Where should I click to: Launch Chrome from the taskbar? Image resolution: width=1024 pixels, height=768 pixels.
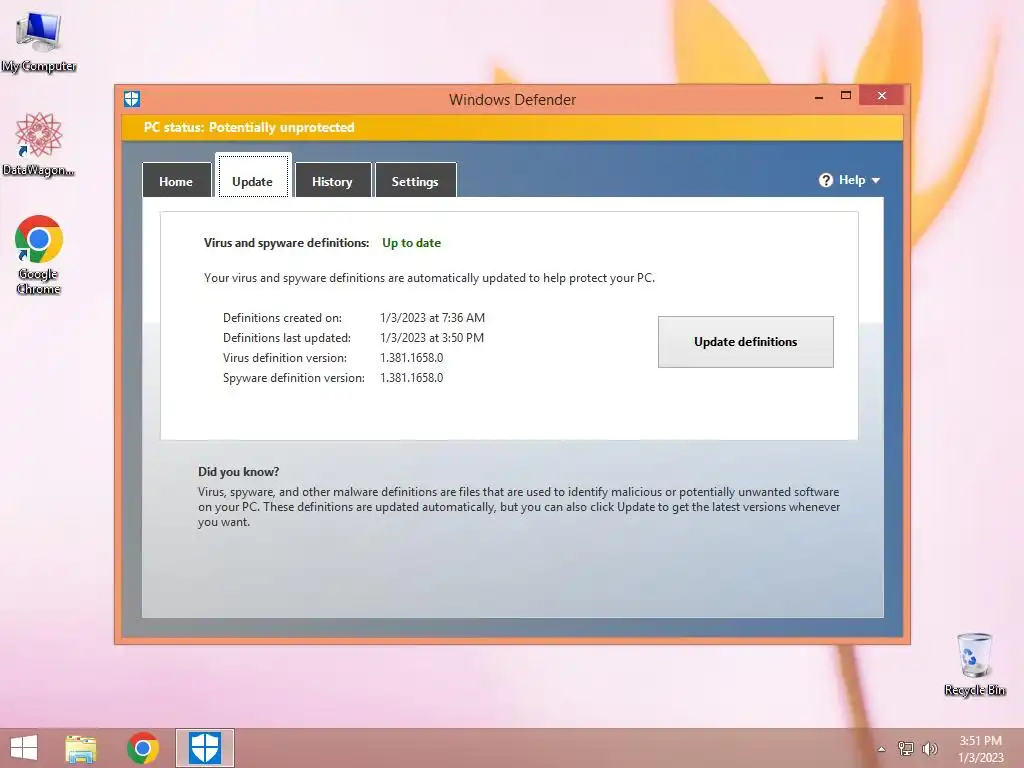[x=142, y=748]
